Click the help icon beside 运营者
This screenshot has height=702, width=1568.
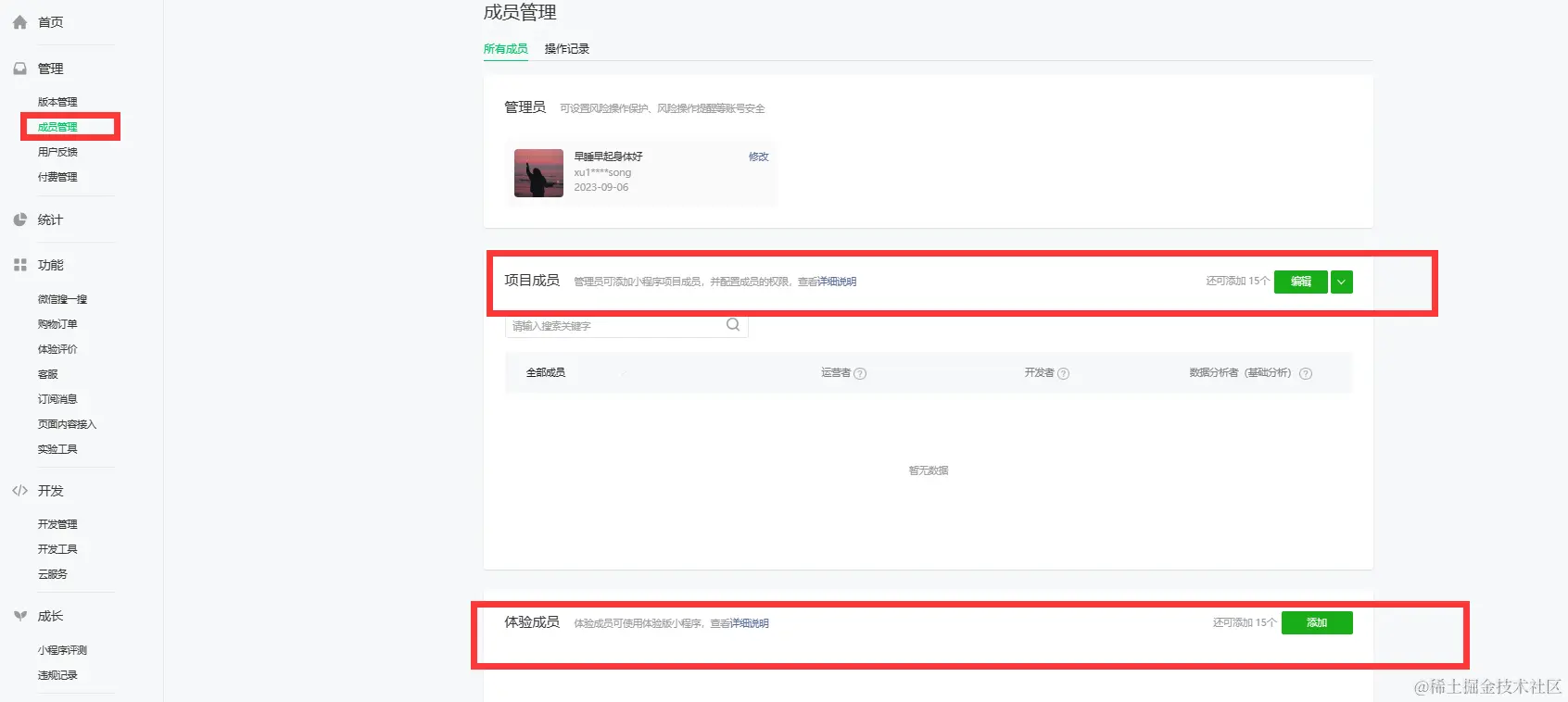(860, 373)
